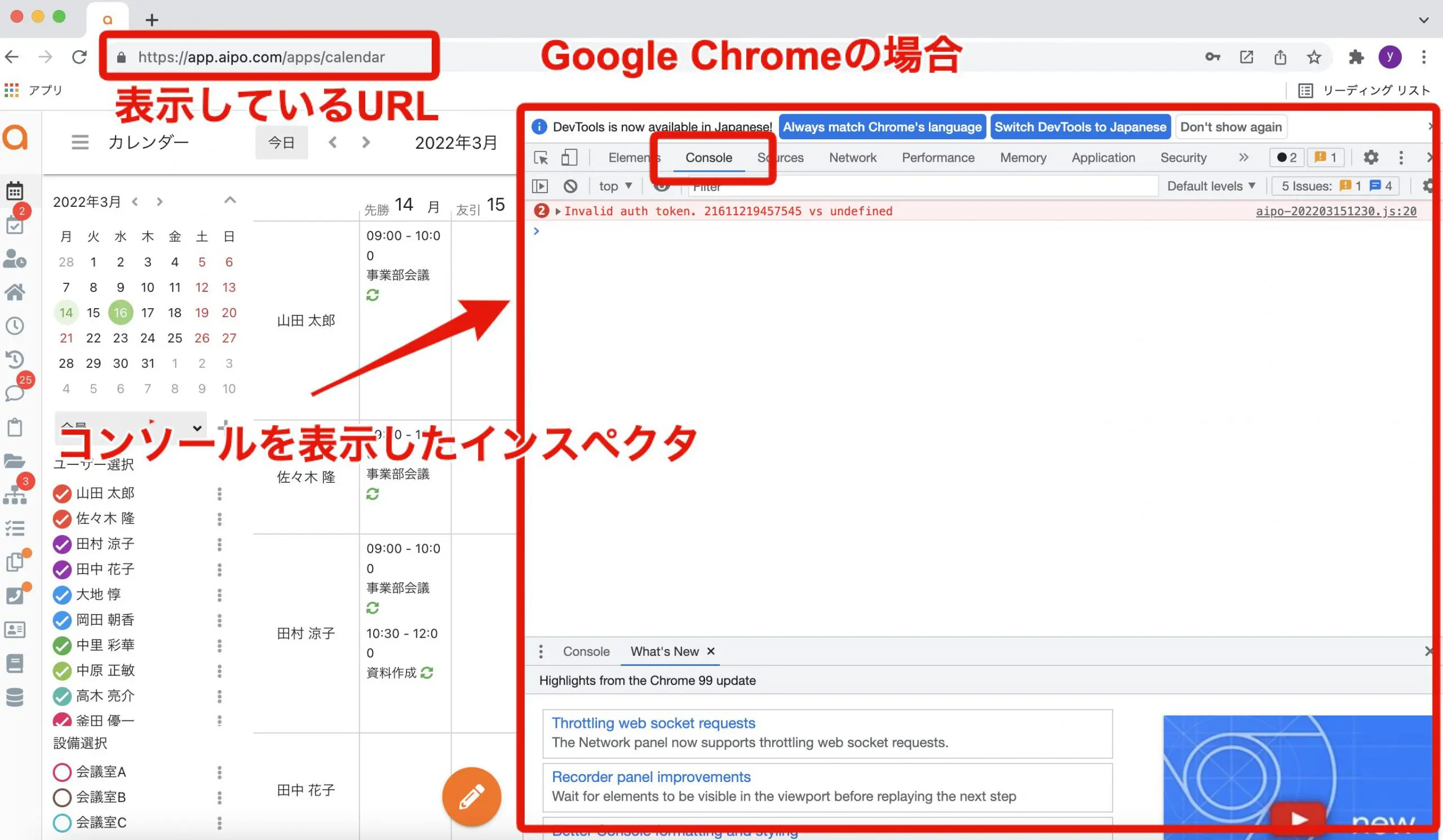Image resolution: width=1443 pixels, height=840 pixels.
Task: Open the top context dropdown in console
Action: 615,186
